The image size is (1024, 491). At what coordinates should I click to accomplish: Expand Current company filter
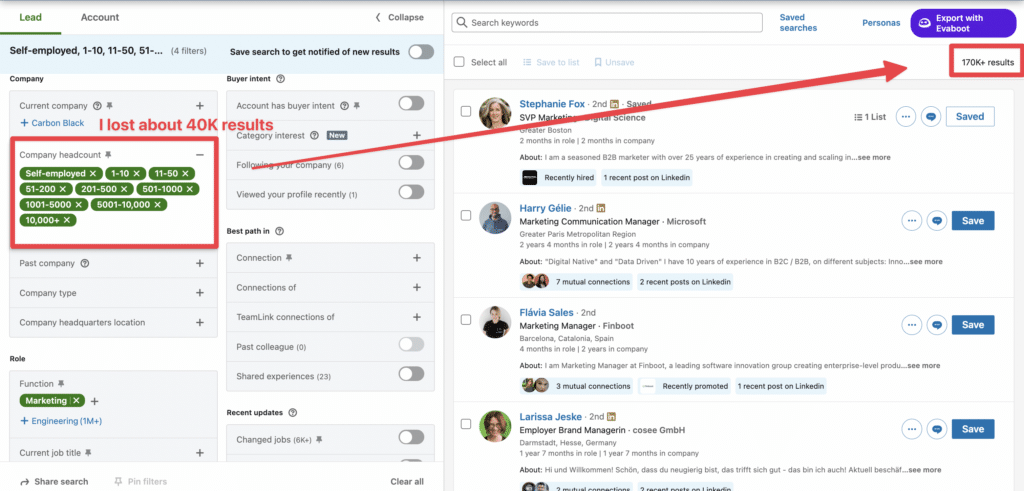pyautogui.click(x=200, y=106)
